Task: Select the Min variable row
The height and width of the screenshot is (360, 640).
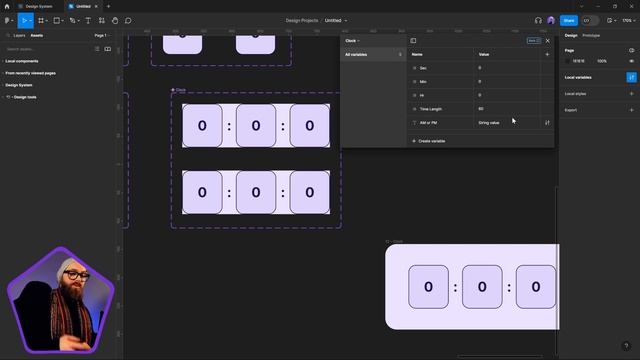Action: pos(480,82)
